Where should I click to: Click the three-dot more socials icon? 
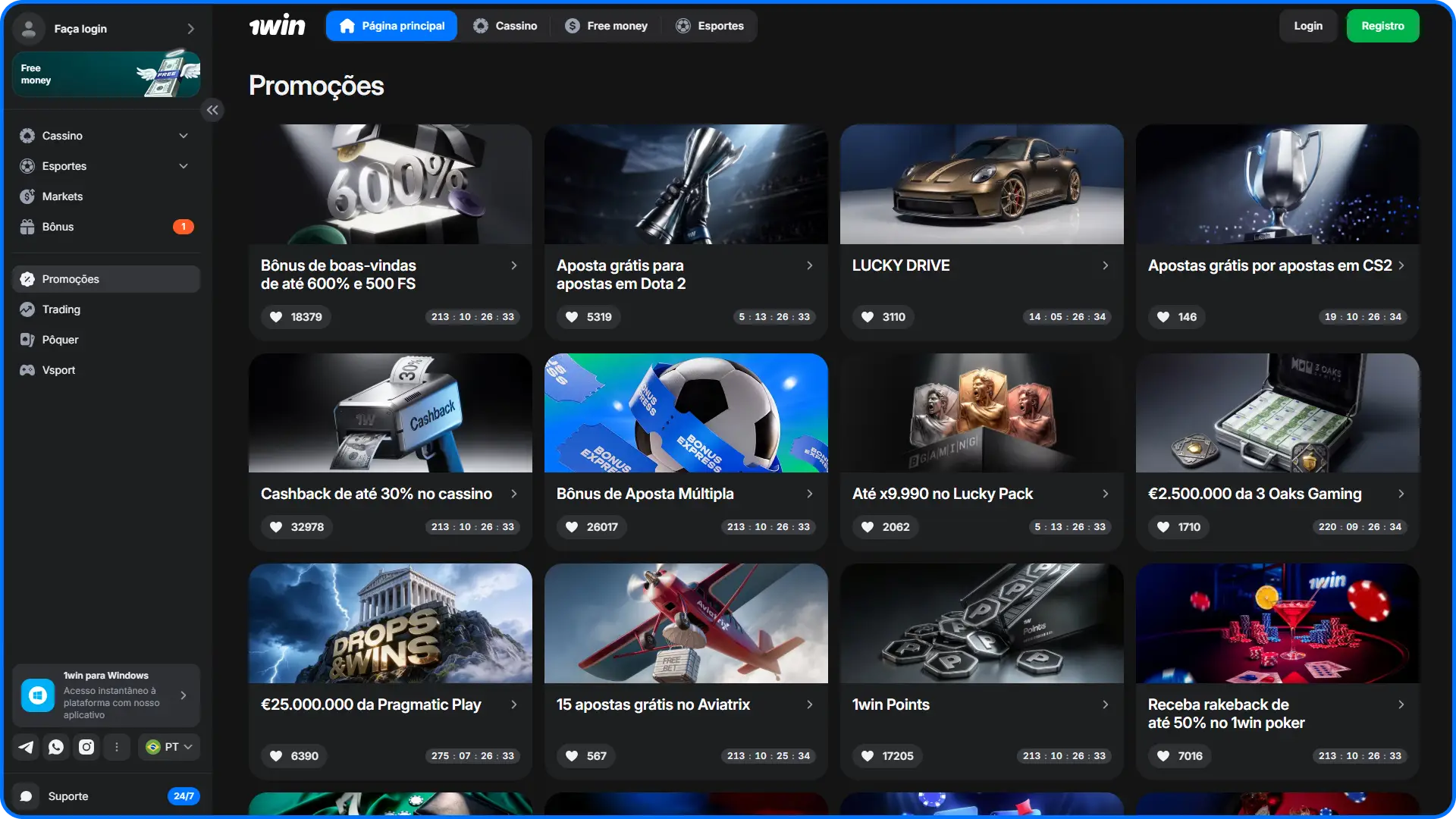pyautogui.click(x=117, y=747)
